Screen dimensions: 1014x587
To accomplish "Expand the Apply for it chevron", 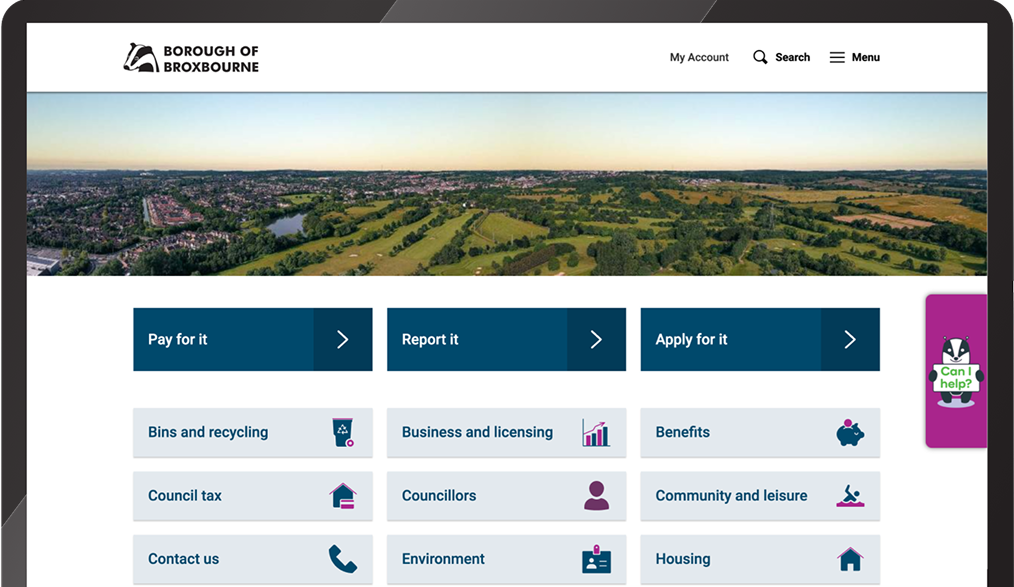I will click(850, 340).
